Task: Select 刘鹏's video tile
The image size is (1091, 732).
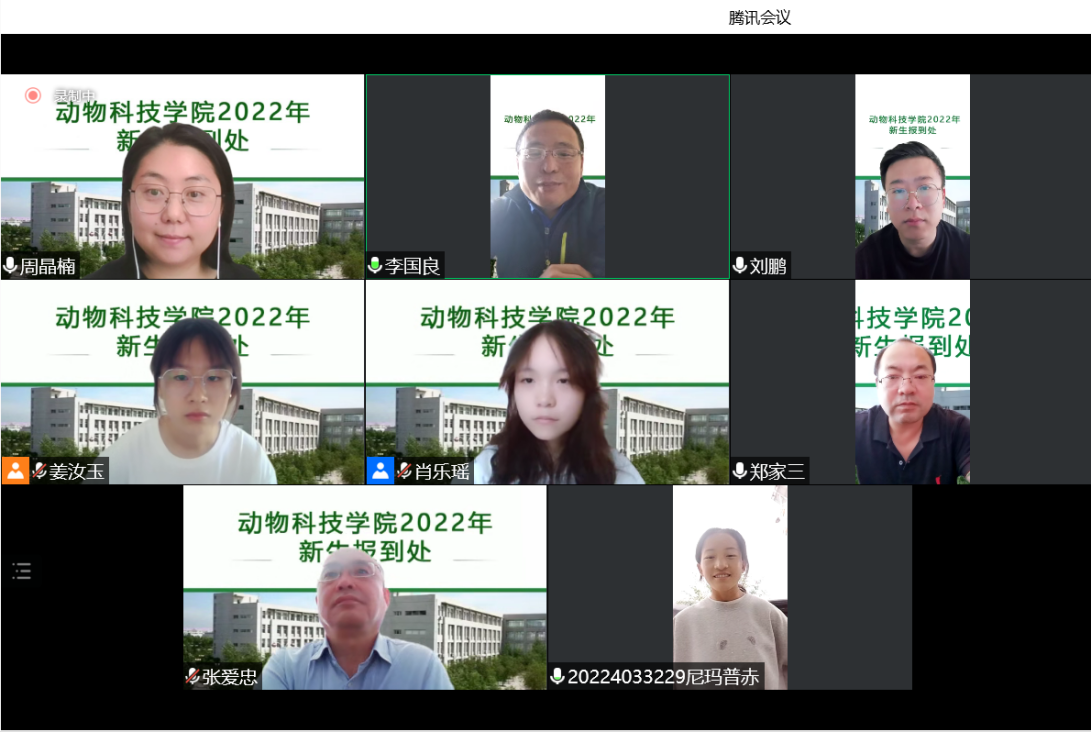Action: click(911, 176)
